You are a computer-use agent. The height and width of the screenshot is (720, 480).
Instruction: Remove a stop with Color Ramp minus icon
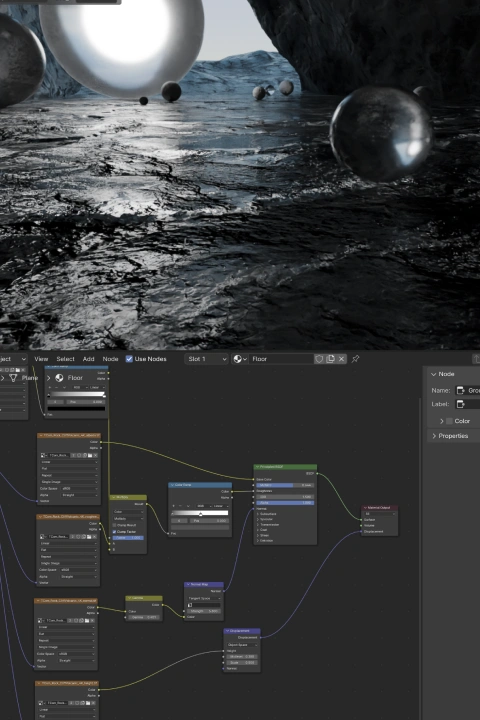181,506
